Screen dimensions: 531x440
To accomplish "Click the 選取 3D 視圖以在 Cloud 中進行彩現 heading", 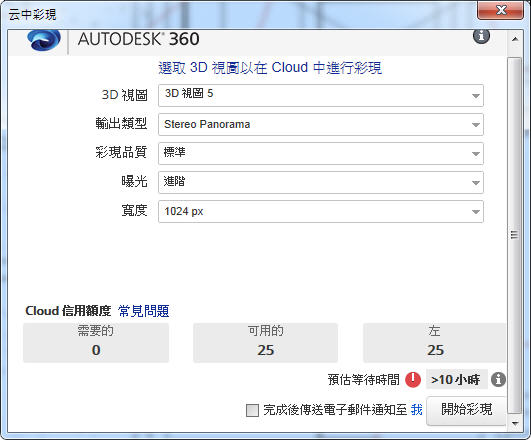I will point(270,68).
